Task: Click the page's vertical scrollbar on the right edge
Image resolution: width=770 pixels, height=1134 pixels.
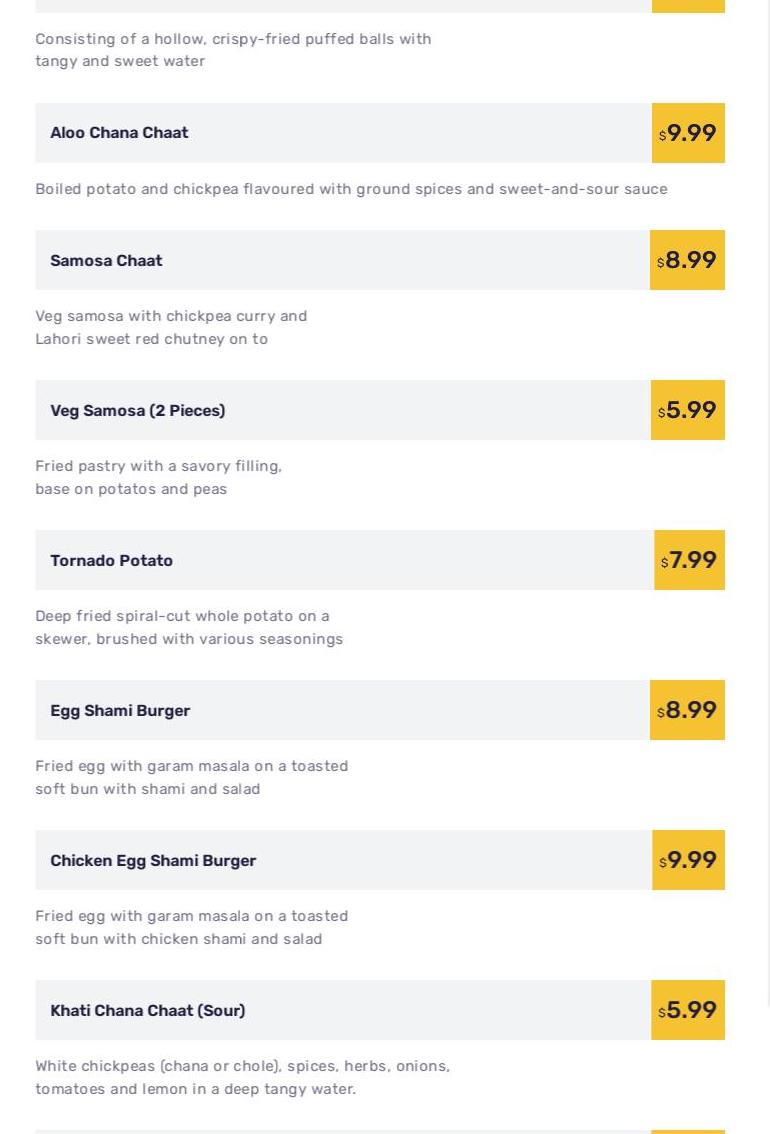Action: click(x=767, y=500)
